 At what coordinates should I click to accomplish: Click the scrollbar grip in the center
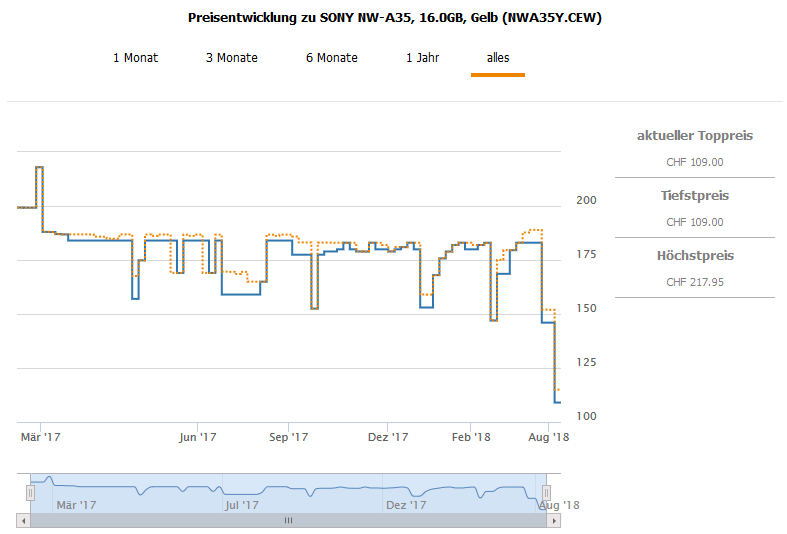(x=288, y=521)
